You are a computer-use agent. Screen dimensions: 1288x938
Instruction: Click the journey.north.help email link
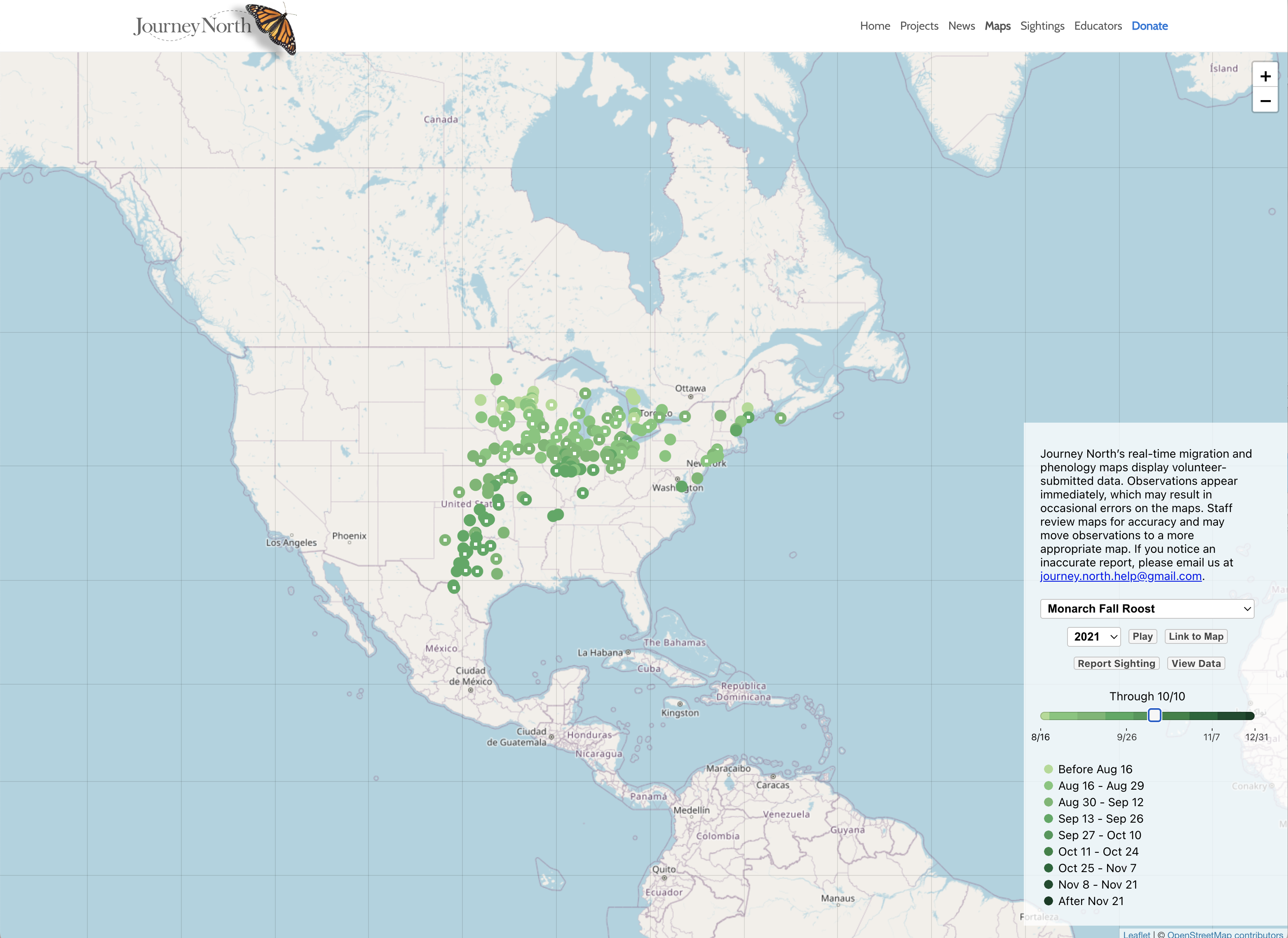point(1120,576)
